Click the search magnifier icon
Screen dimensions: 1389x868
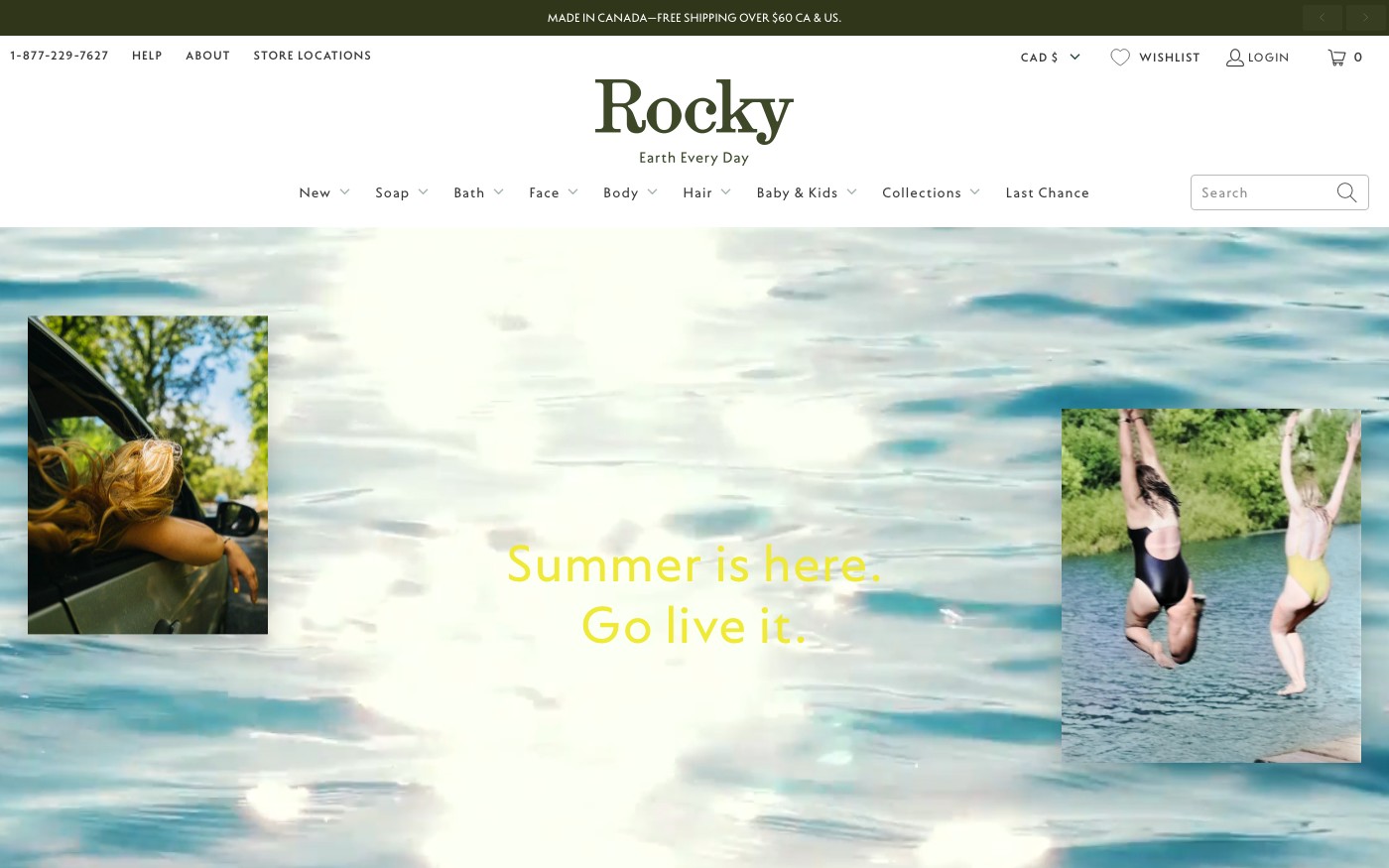pyautogui.click(x=1346, y=192)
